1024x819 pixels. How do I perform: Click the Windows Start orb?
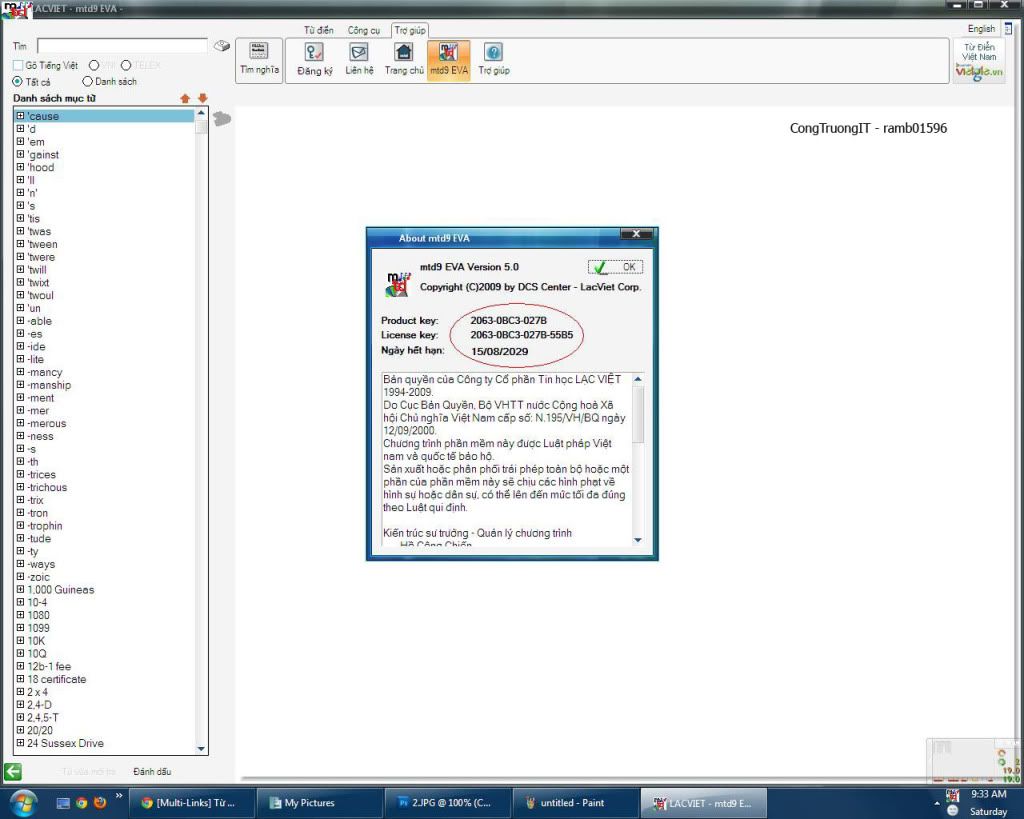(23, 803)
